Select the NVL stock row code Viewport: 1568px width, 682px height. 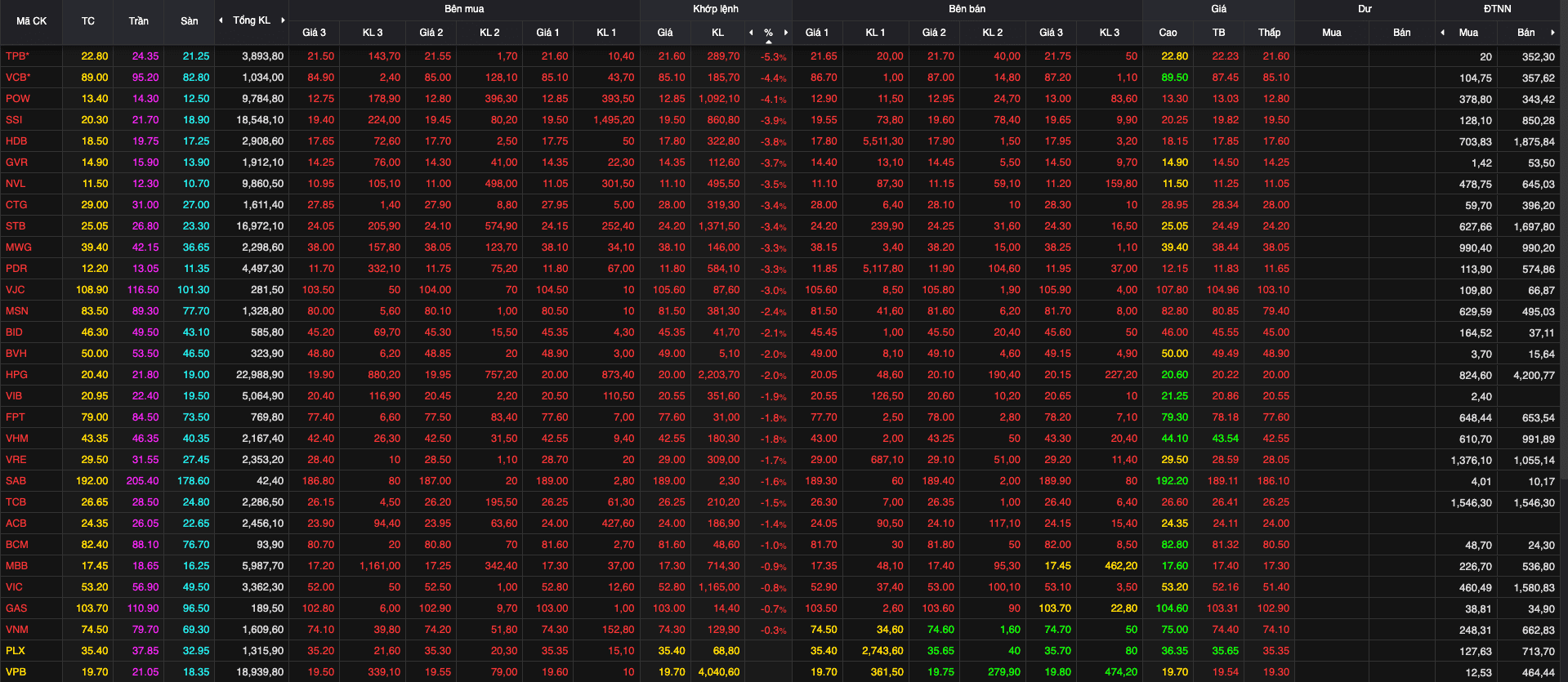pyautogui.click(x=16, y=184)
